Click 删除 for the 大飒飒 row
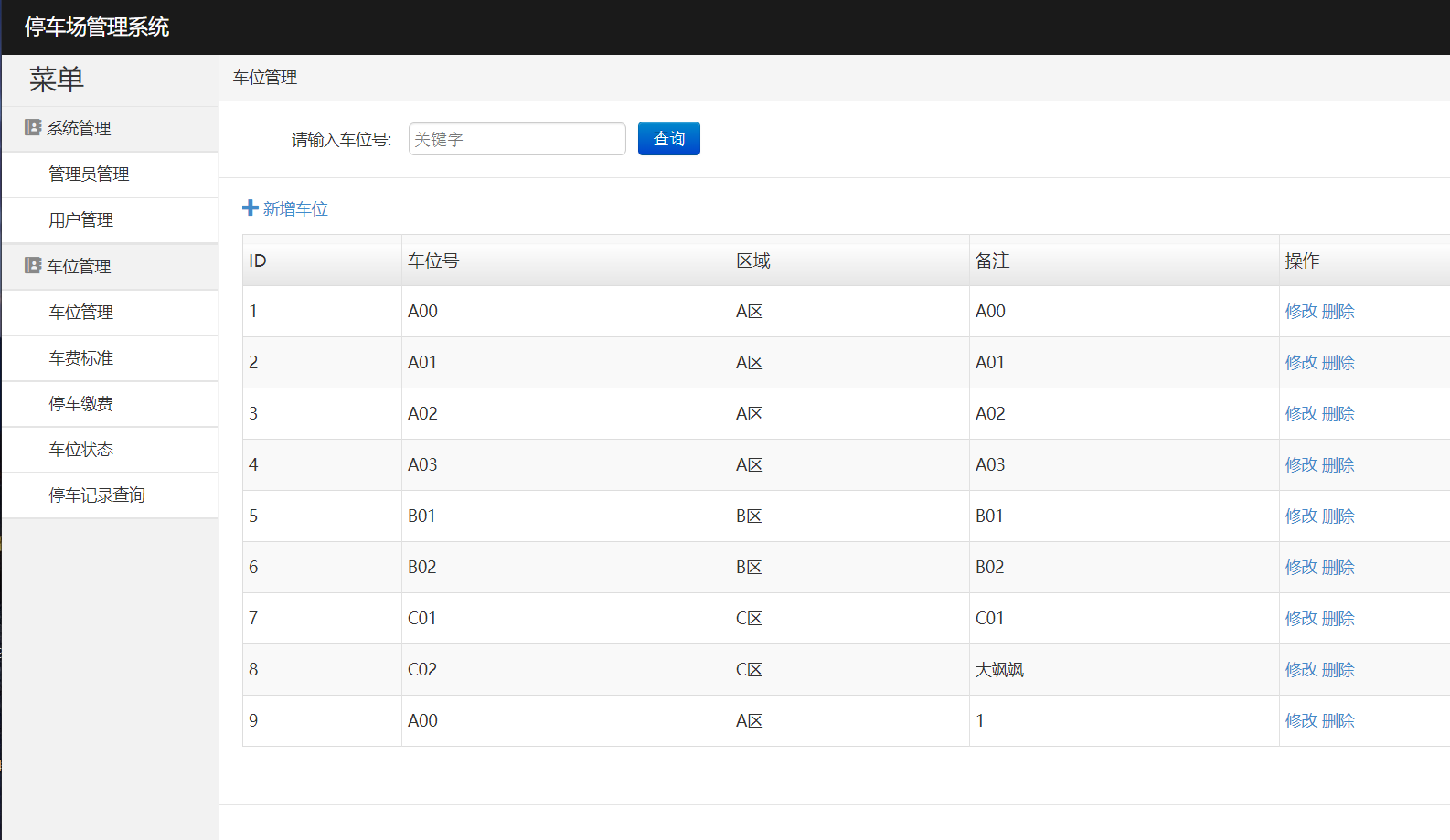 (1338, 670)
